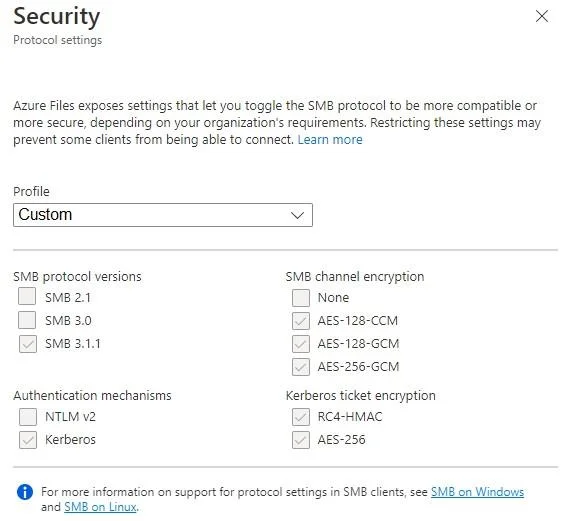Toggle AES-256 Kerberos ticket encryption
Viewport: 561px width, 521px height.
pyautogui.click(x=301, y=440)
